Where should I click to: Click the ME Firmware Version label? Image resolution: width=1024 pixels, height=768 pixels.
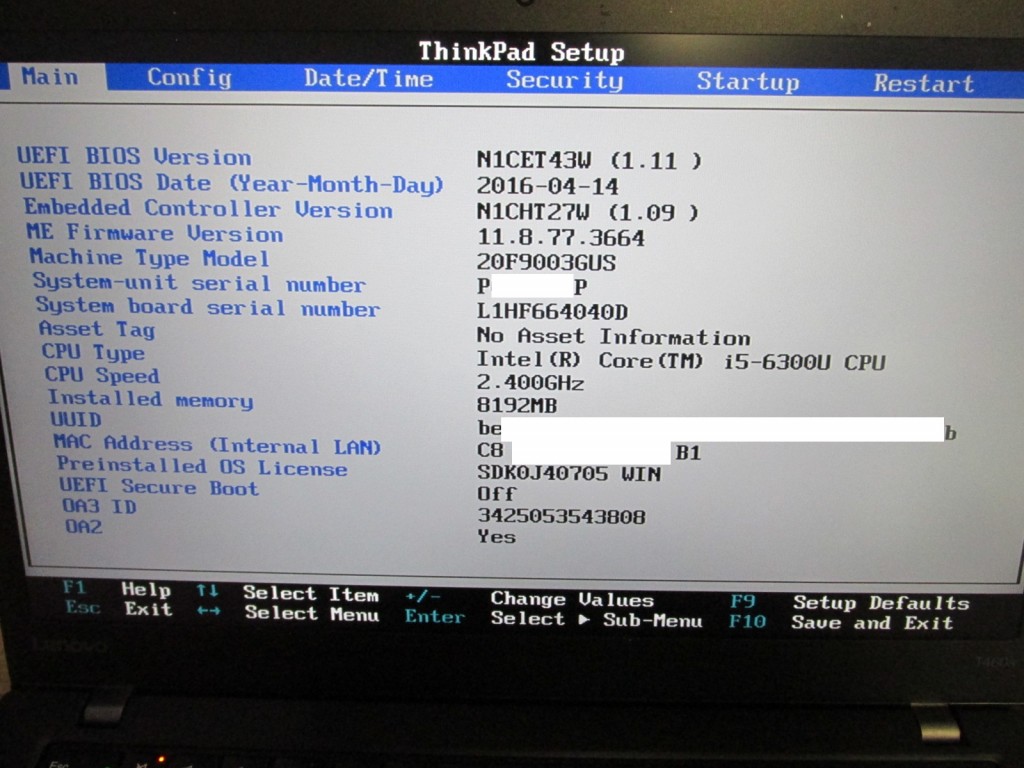coord(155,233)
